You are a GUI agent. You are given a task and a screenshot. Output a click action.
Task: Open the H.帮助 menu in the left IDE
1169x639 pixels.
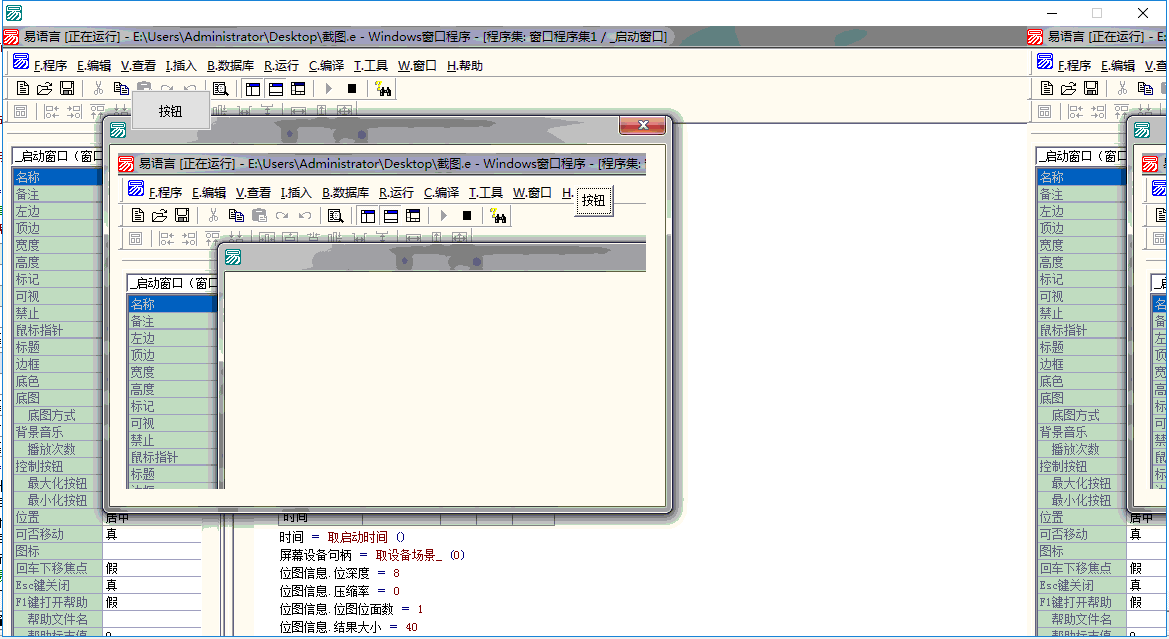click(x=464, y=66)
